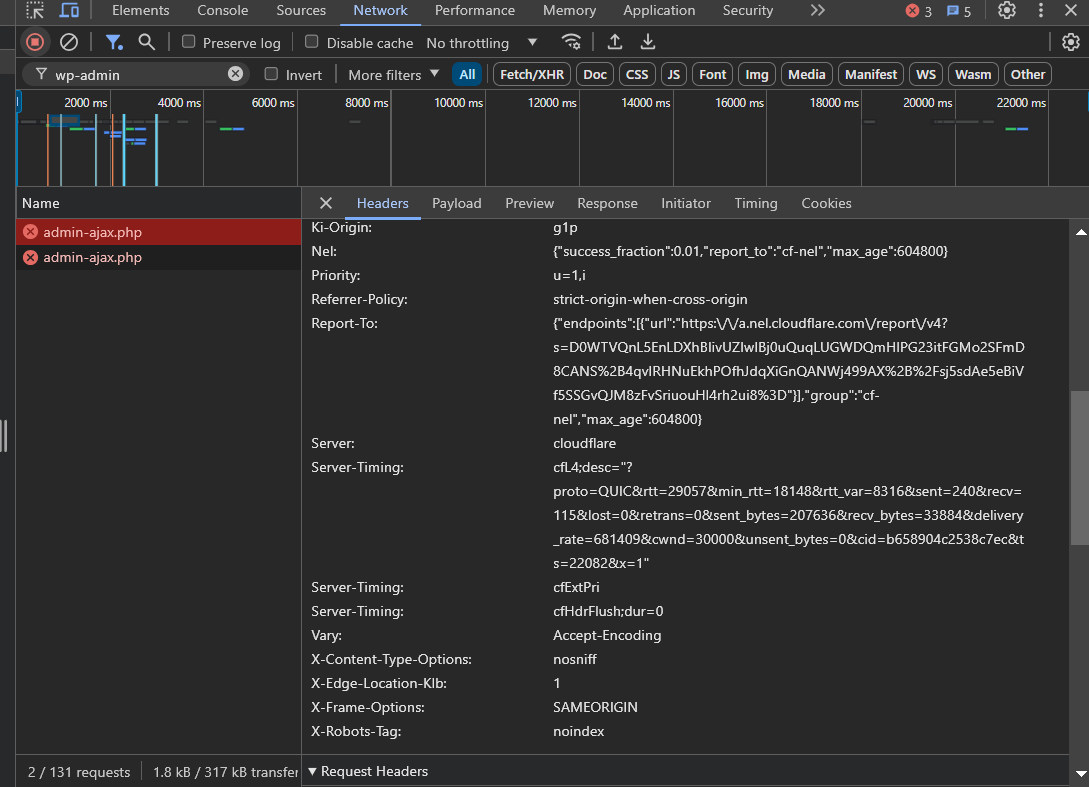Screen dimensions: 1089x787
Task: Click the wp-admin filter text field
Action: (135, 74)
